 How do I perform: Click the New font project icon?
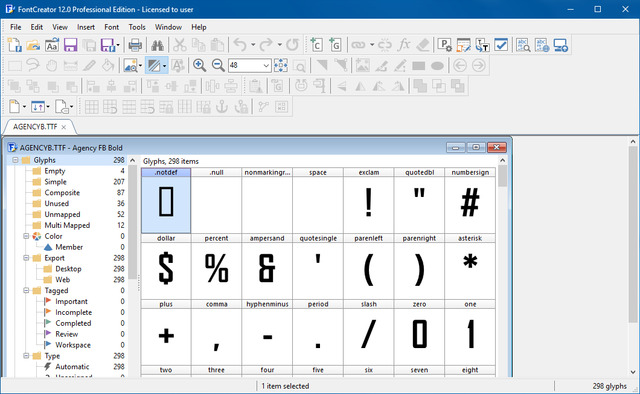click(x=14, y=45)
